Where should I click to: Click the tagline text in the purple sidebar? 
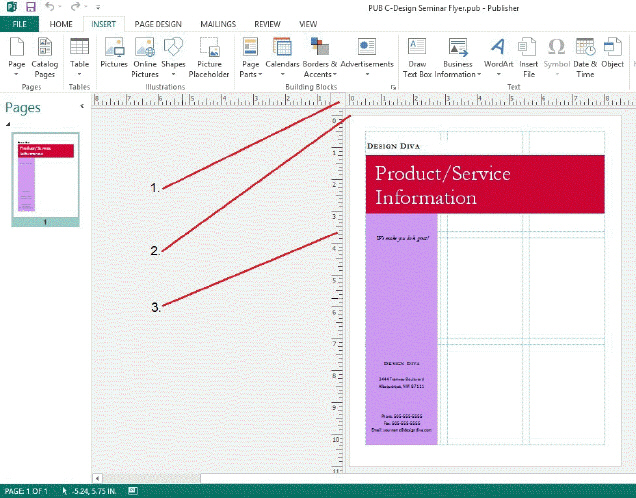tap(402, 238)
